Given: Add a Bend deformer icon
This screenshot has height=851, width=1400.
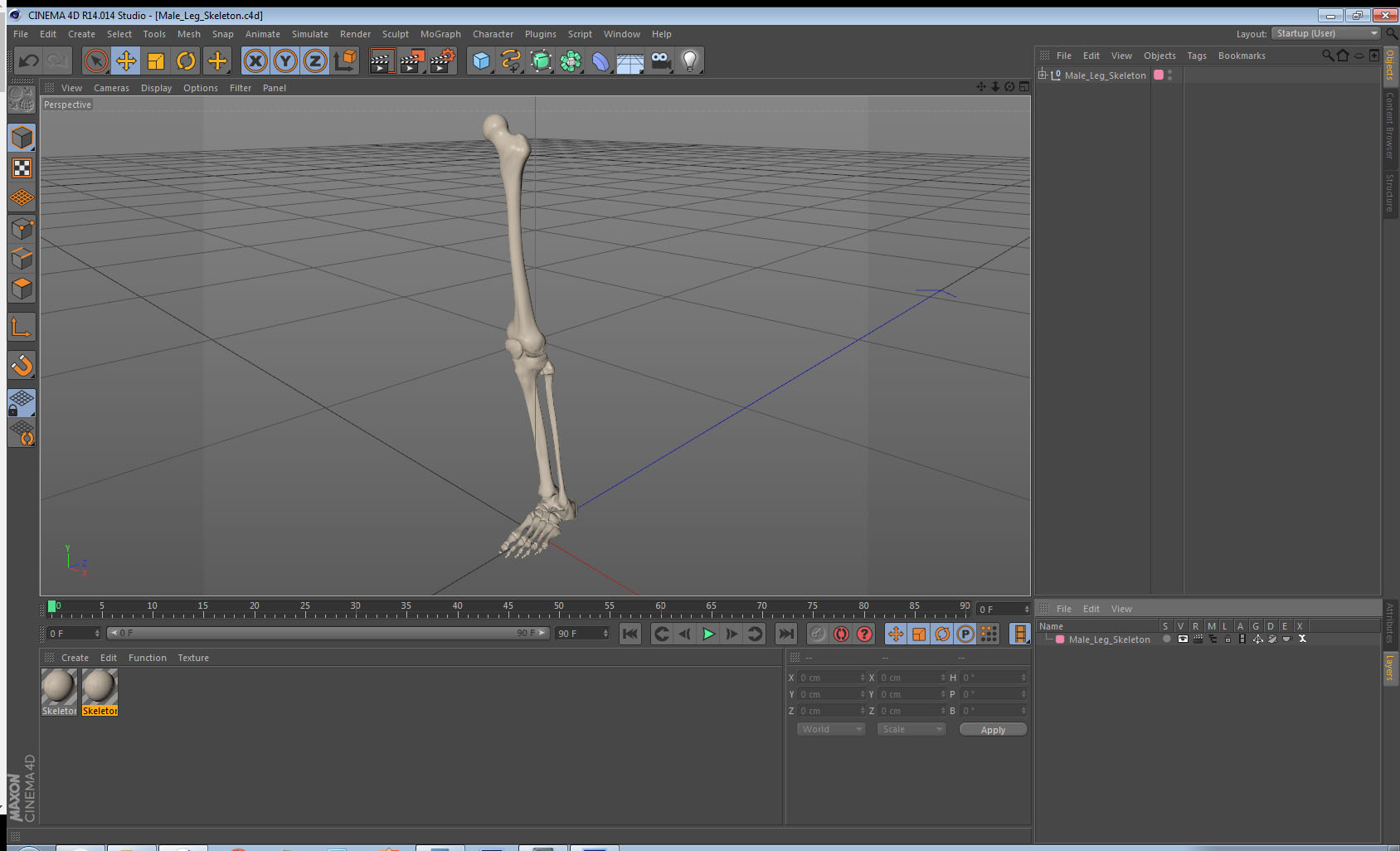Looking at the screenshot, I should pos(600,61).
